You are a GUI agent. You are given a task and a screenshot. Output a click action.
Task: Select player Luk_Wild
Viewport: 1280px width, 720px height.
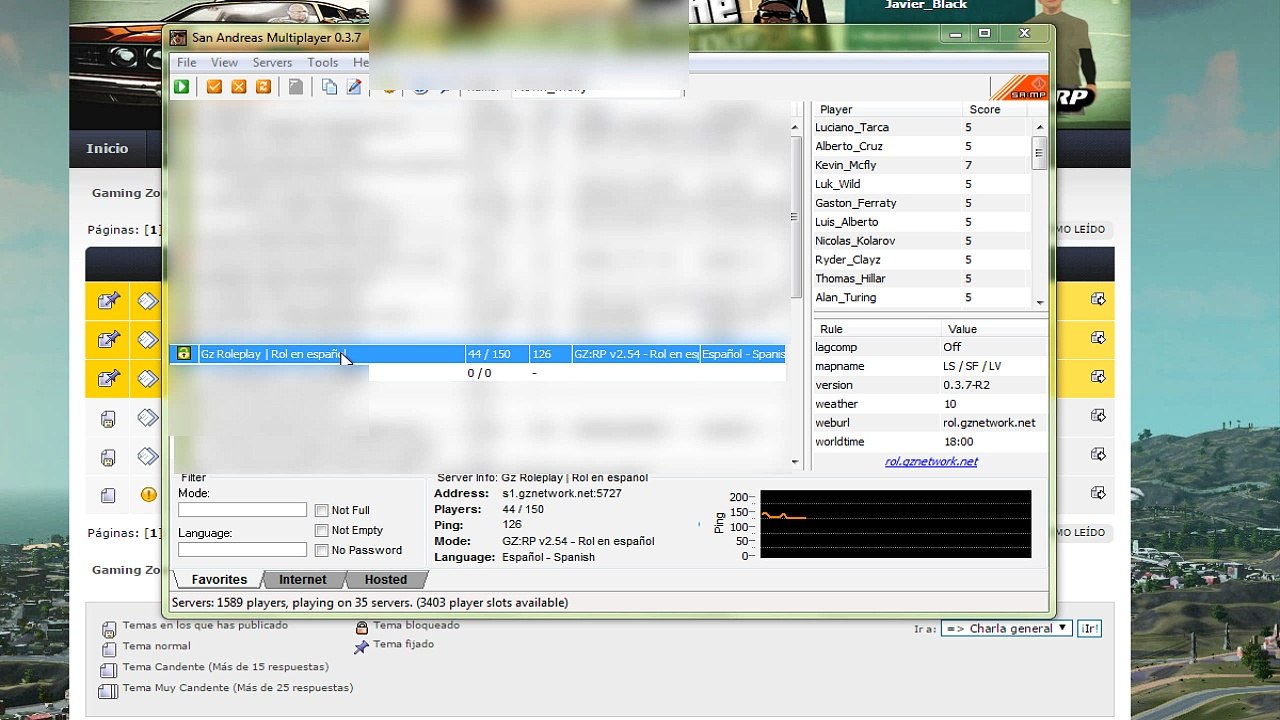point(922,185)
